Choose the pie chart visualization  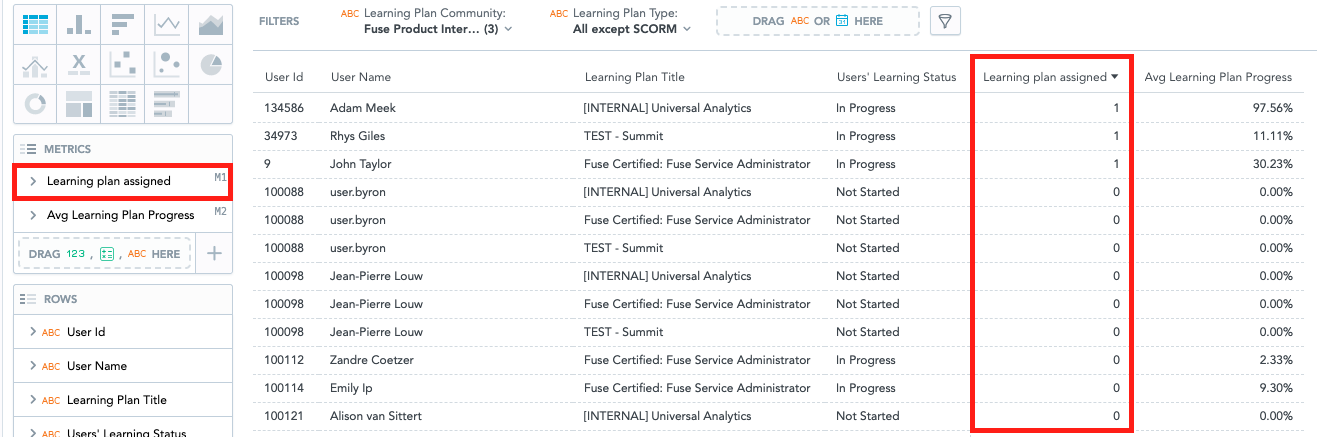tap(210, 64)
